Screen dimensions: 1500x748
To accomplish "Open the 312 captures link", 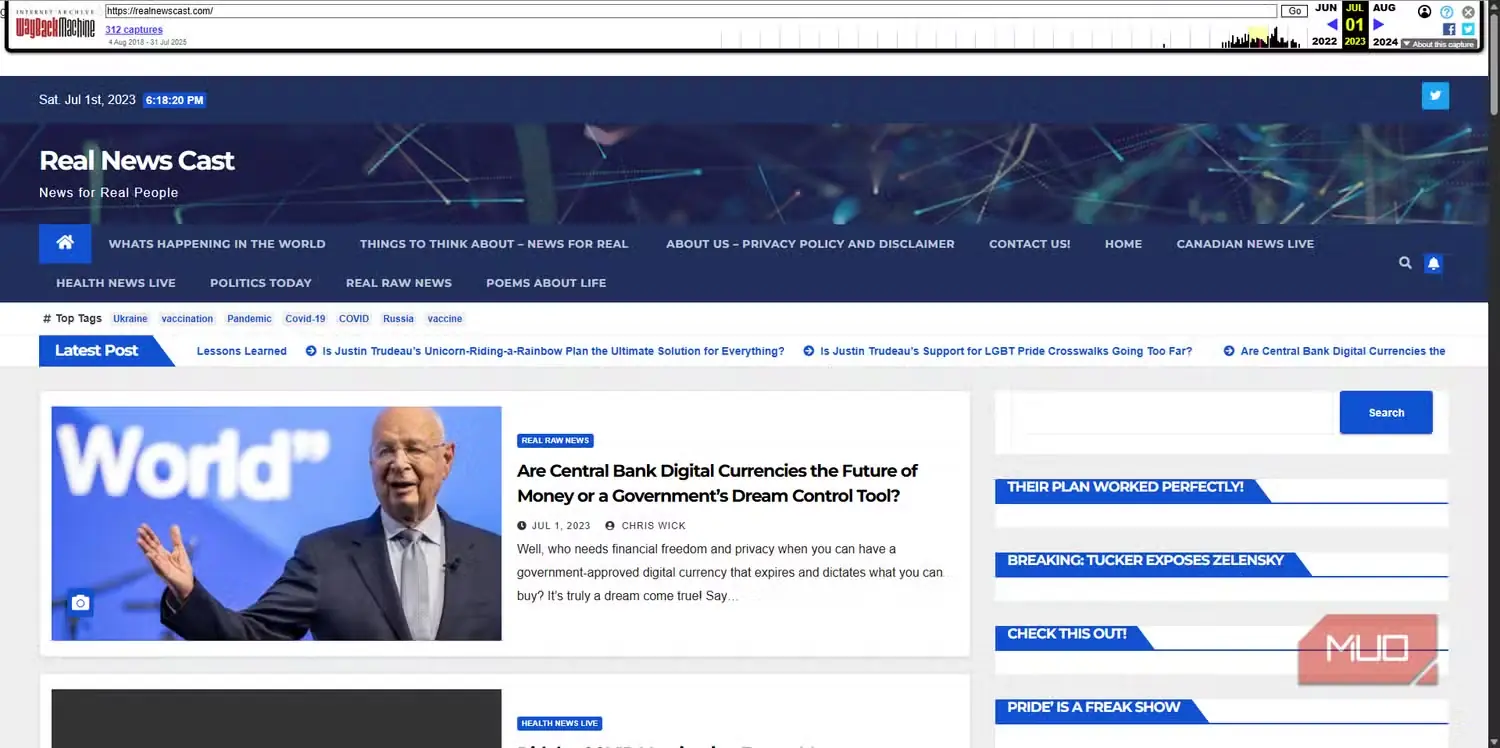I will [x=134, y=30].
